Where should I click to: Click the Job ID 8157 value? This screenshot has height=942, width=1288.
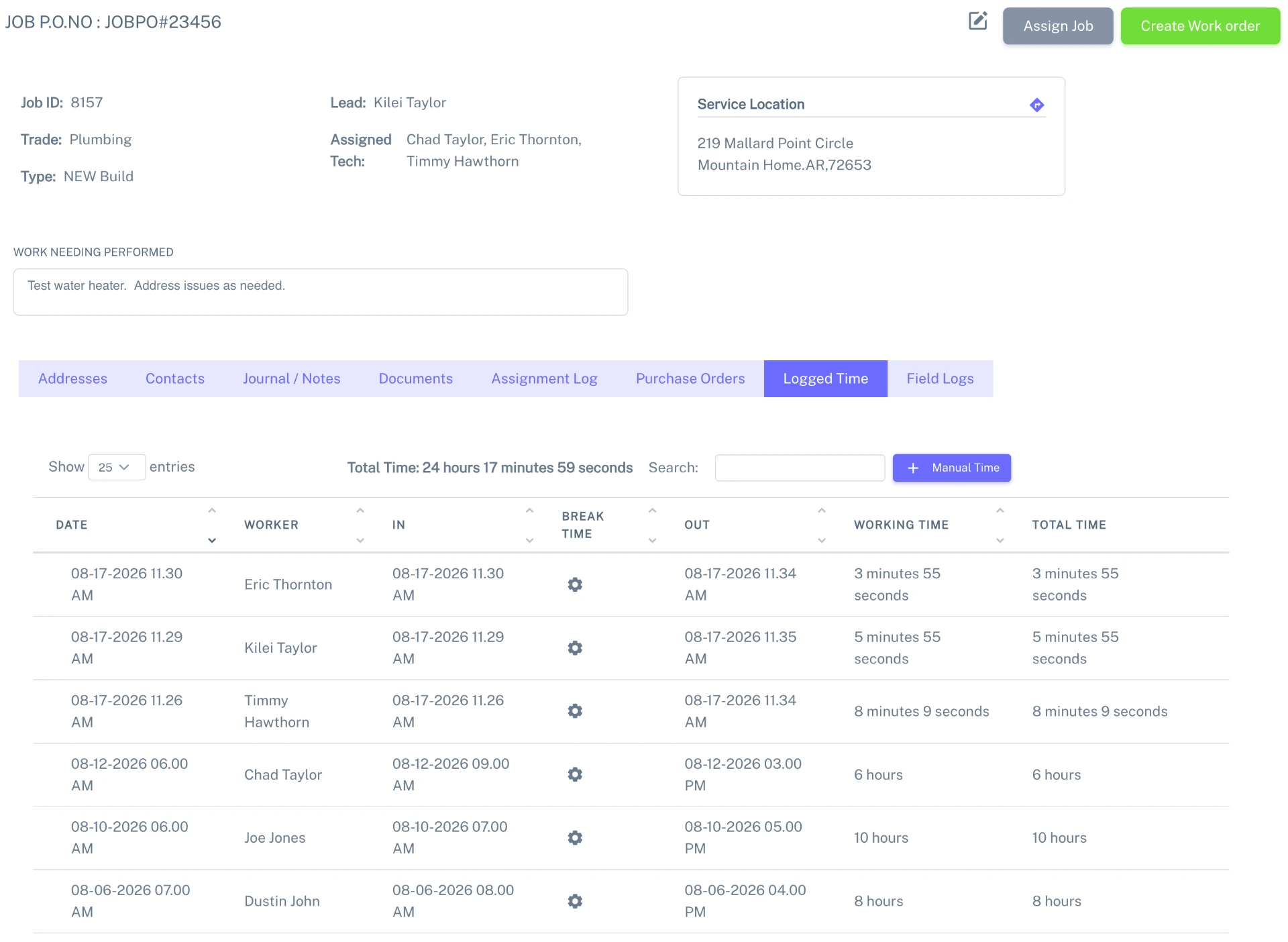point(87,103)
